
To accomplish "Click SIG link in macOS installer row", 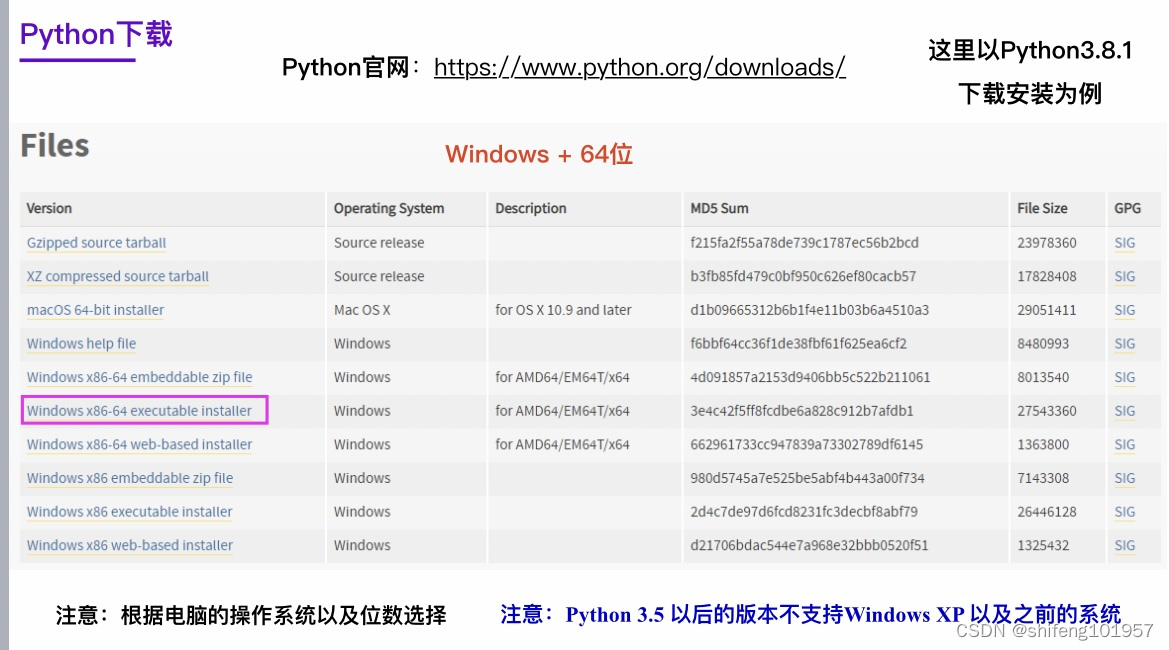I will click(x=1124, y=310).
